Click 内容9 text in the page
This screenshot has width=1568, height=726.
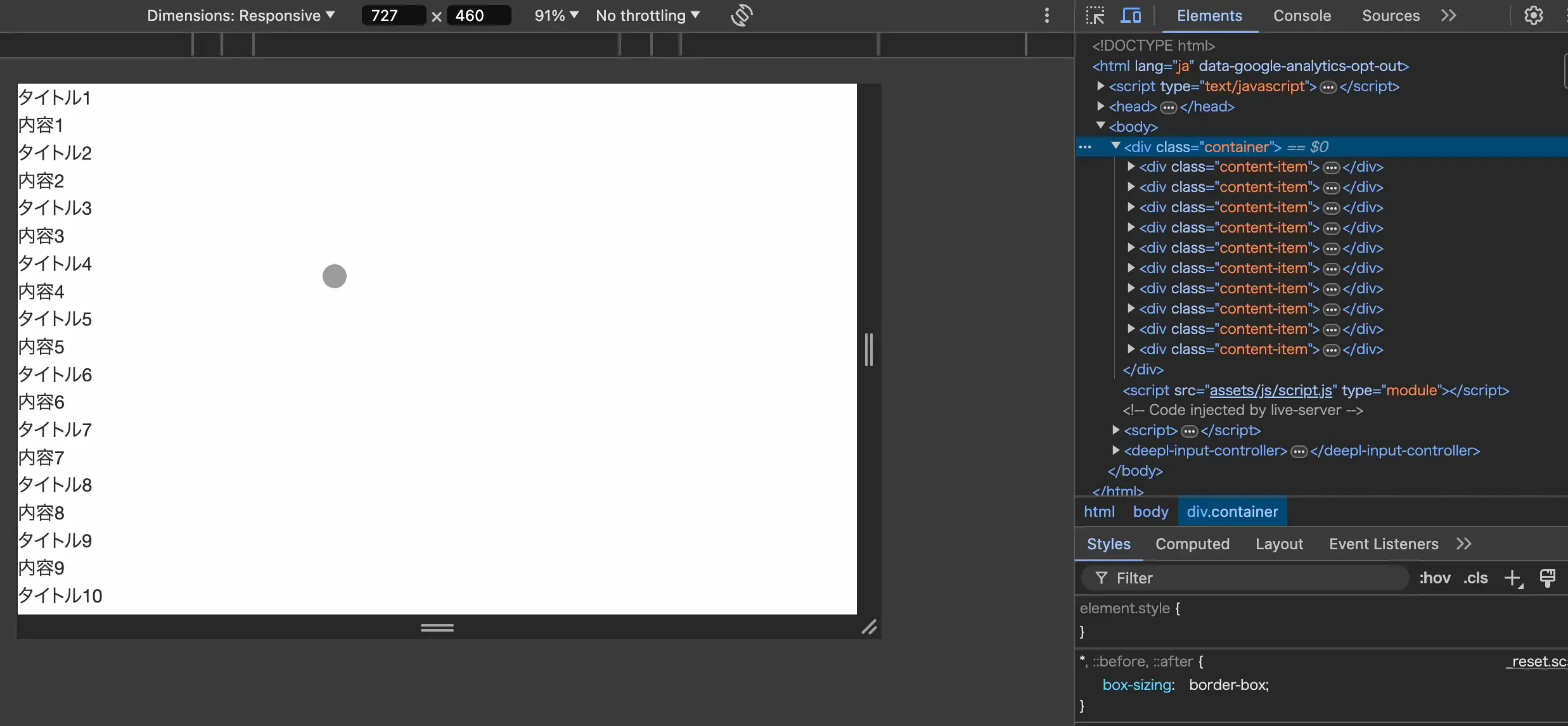(x=41, y=568)
